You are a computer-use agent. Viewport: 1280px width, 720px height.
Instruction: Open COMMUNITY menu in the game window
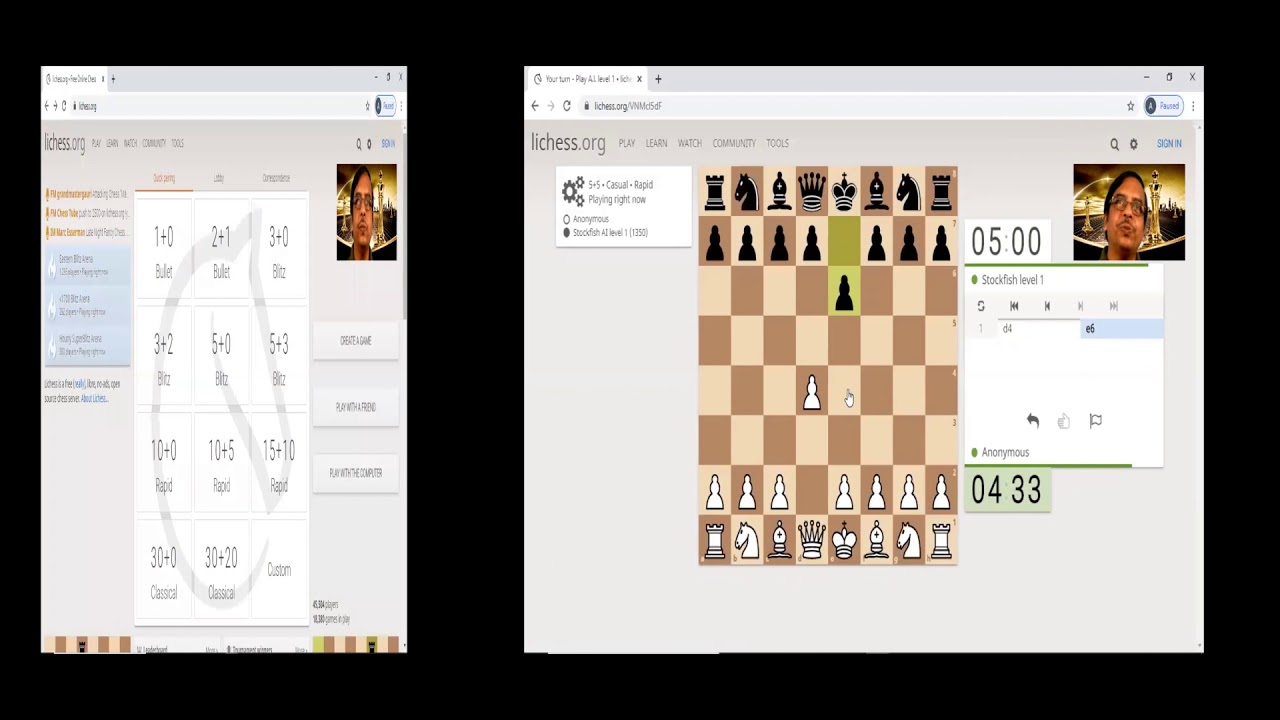pos(734,144)
